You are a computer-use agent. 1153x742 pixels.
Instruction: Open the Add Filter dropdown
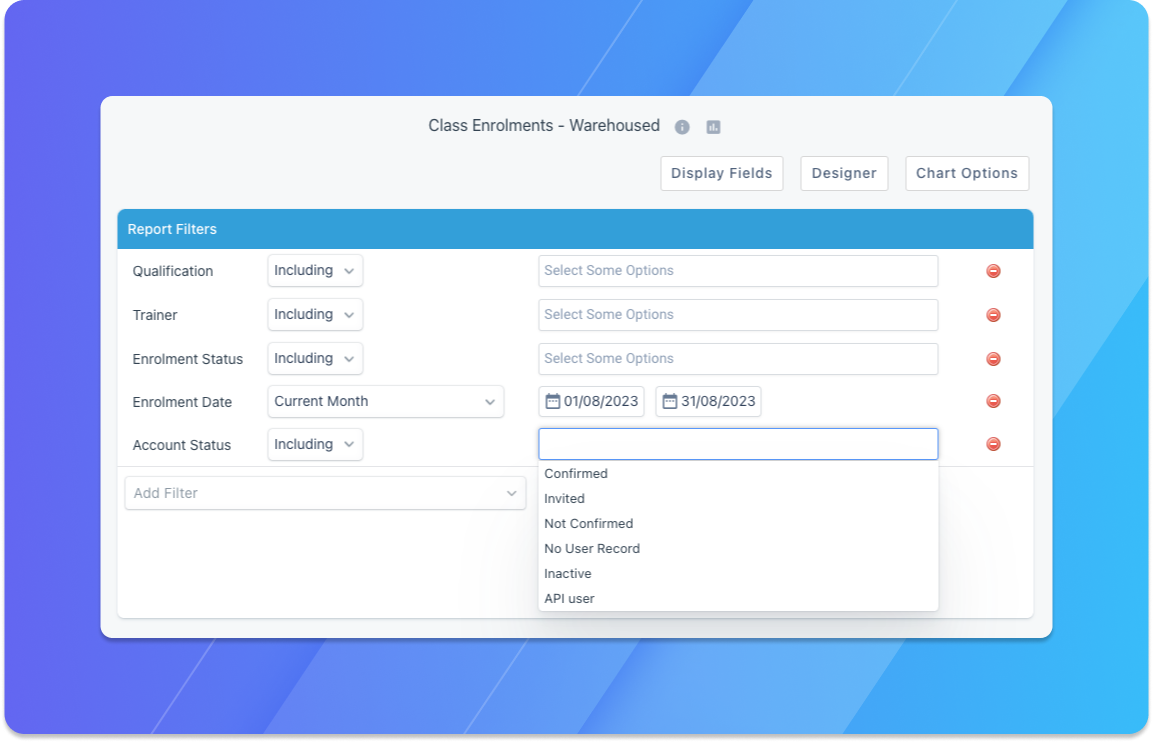pos(325,493)
